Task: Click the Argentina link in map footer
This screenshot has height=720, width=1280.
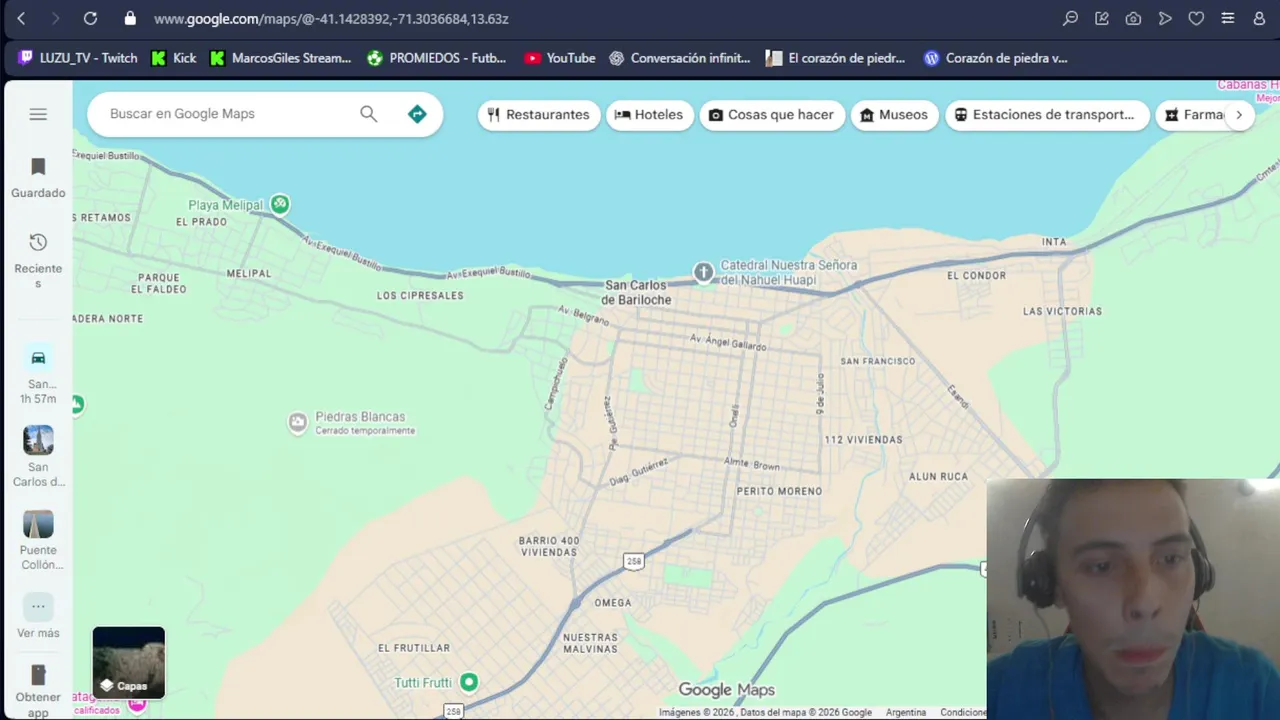Action: [905, 712]
